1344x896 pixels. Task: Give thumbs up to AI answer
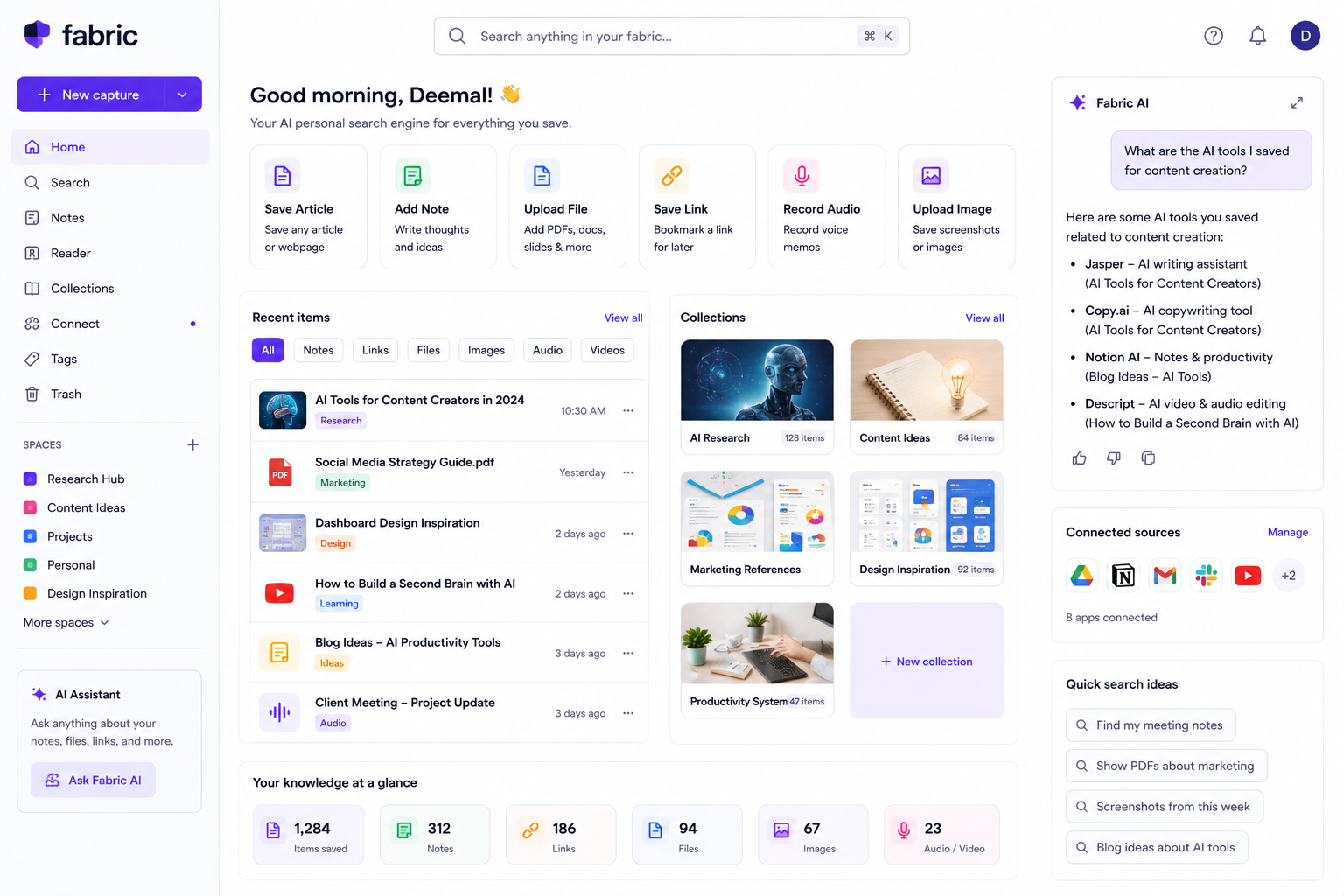point(1080,458)
